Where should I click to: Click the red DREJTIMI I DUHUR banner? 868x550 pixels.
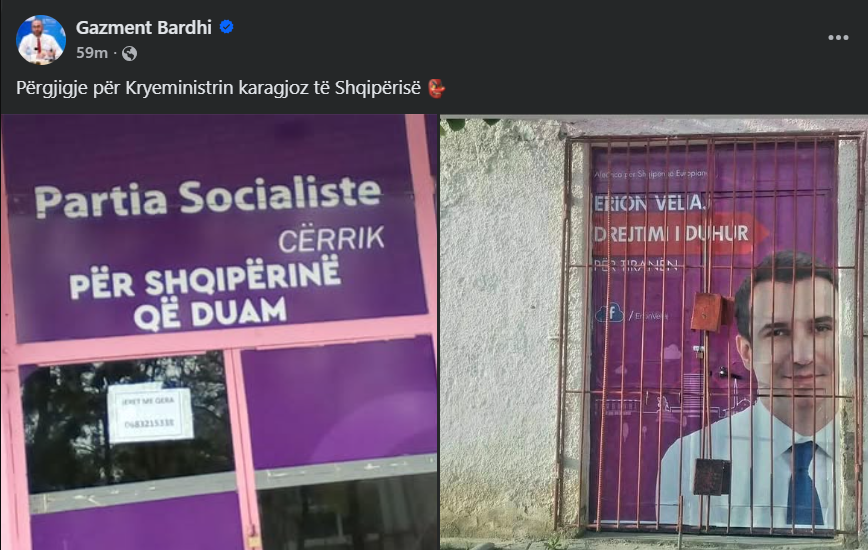[x=680, y=234]
